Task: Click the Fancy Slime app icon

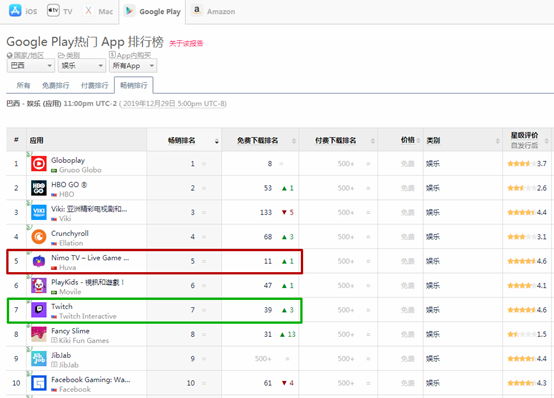Action: (39, 334)
